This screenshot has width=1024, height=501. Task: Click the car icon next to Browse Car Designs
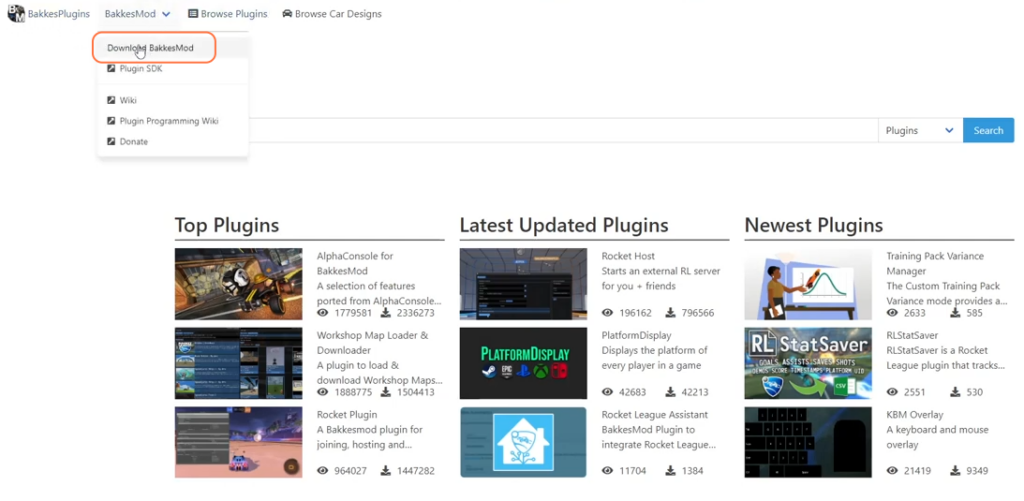pos(287,14)
